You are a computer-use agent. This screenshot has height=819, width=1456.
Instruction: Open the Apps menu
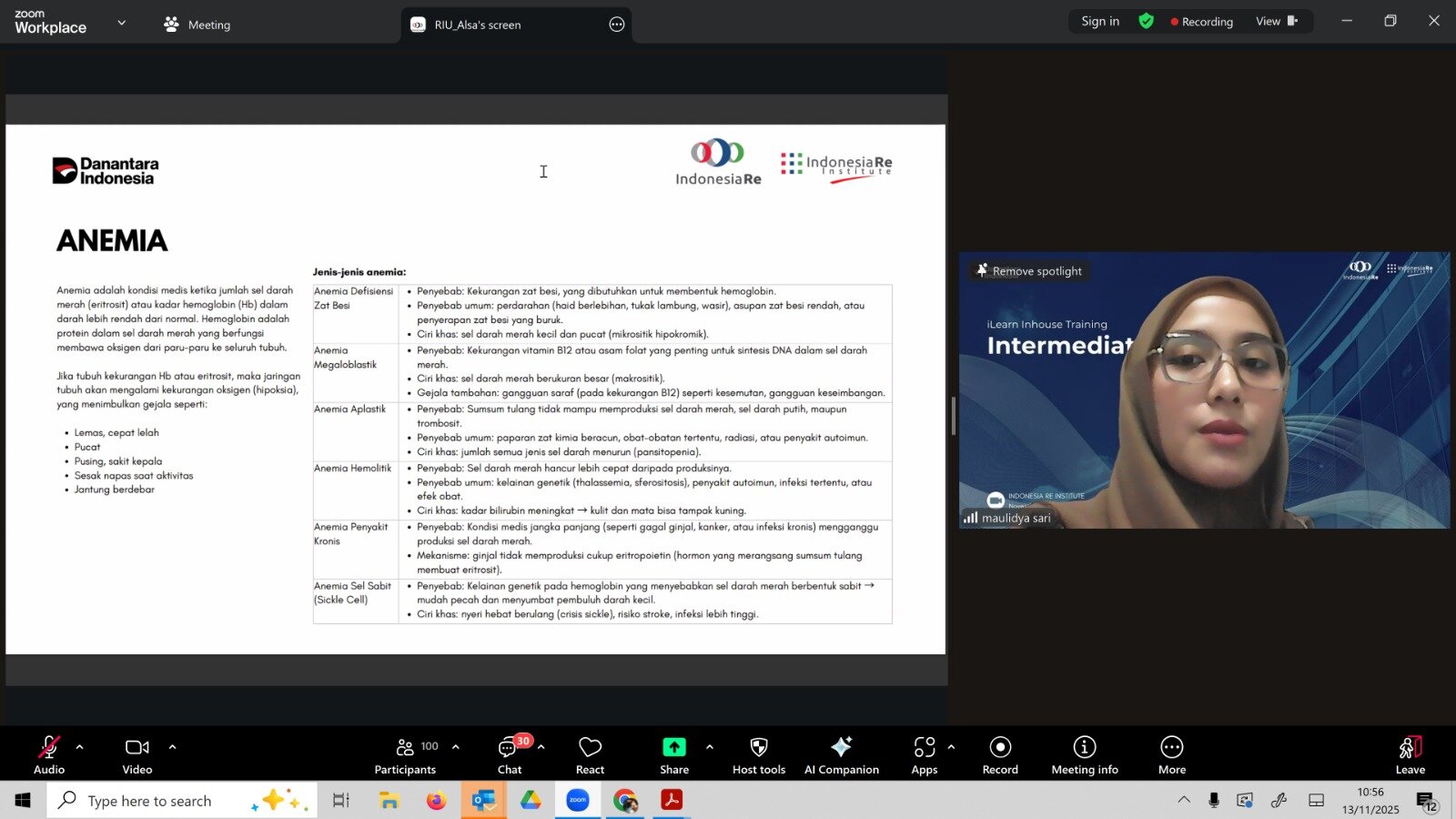point(925,754)
